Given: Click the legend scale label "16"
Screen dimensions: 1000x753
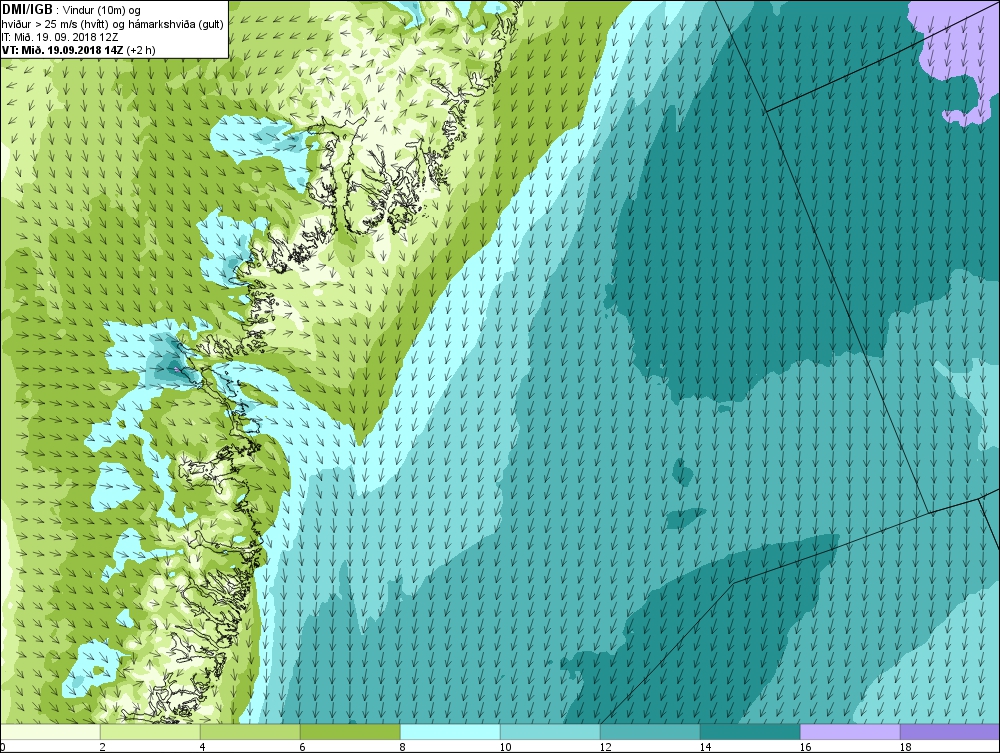Looking at the screenshot, I should 805,747.
